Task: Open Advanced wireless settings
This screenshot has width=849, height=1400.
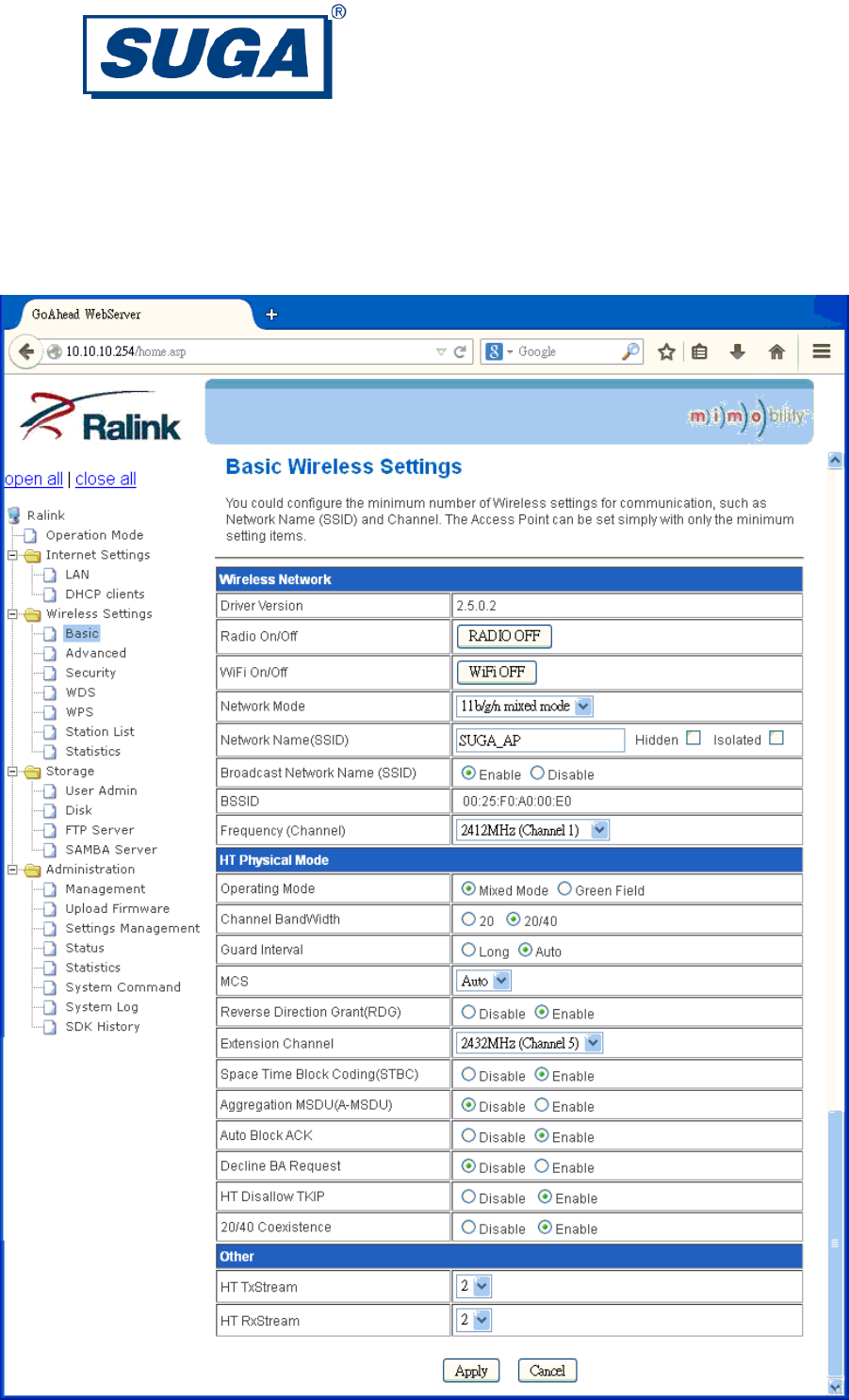Action: point(95,653)
